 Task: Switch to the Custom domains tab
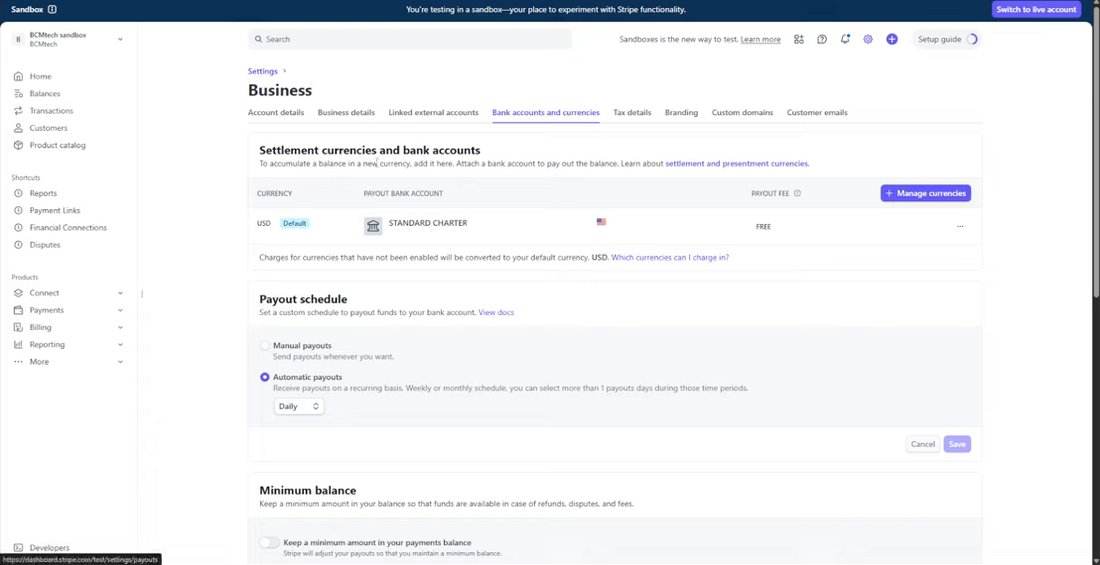(x=742, y=112)
